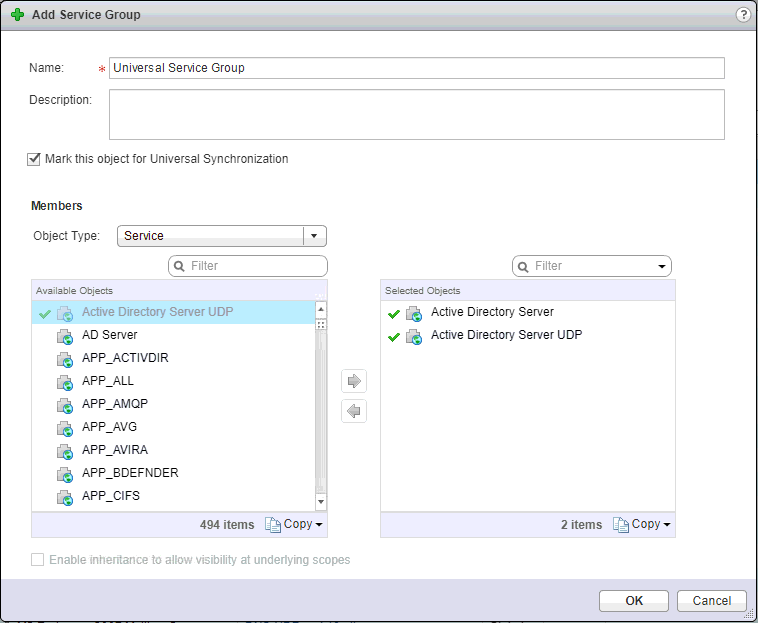Screen dimensions: 758x623
Task: Click the Available Objects scrollbar down arrow
Action: tap(321, 501)
